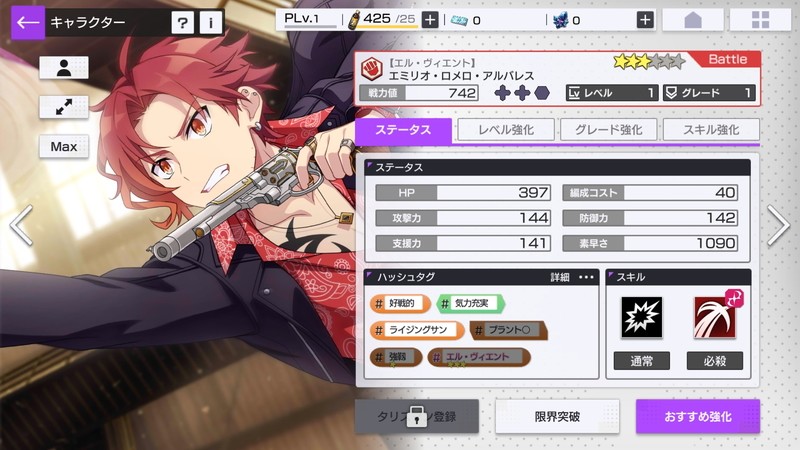Open the info 'i' icon
This screenshot has width=800, height=450.
[210, 22]
